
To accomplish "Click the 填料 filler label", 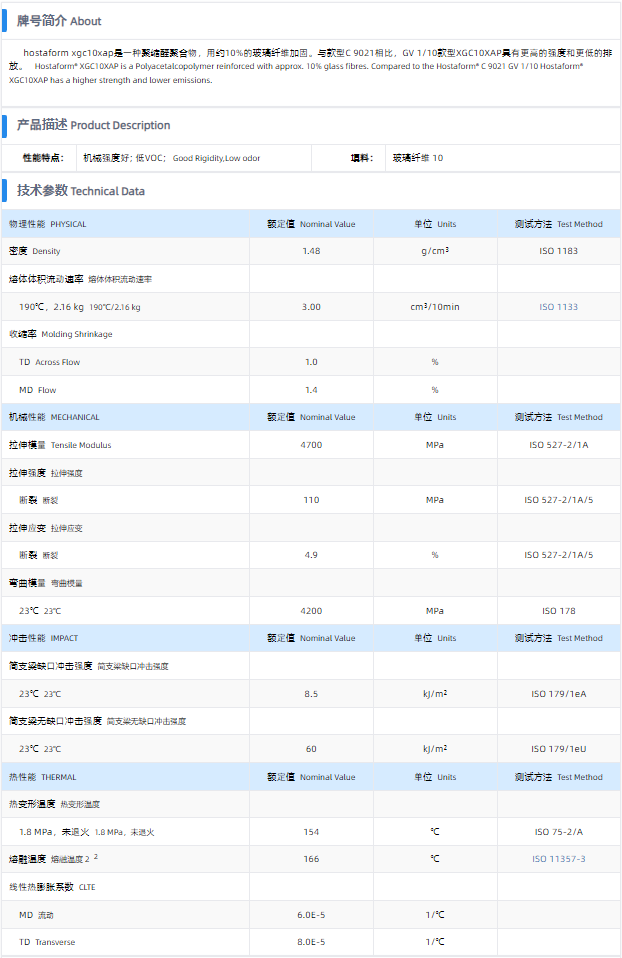I will click(x=361, y=158).
